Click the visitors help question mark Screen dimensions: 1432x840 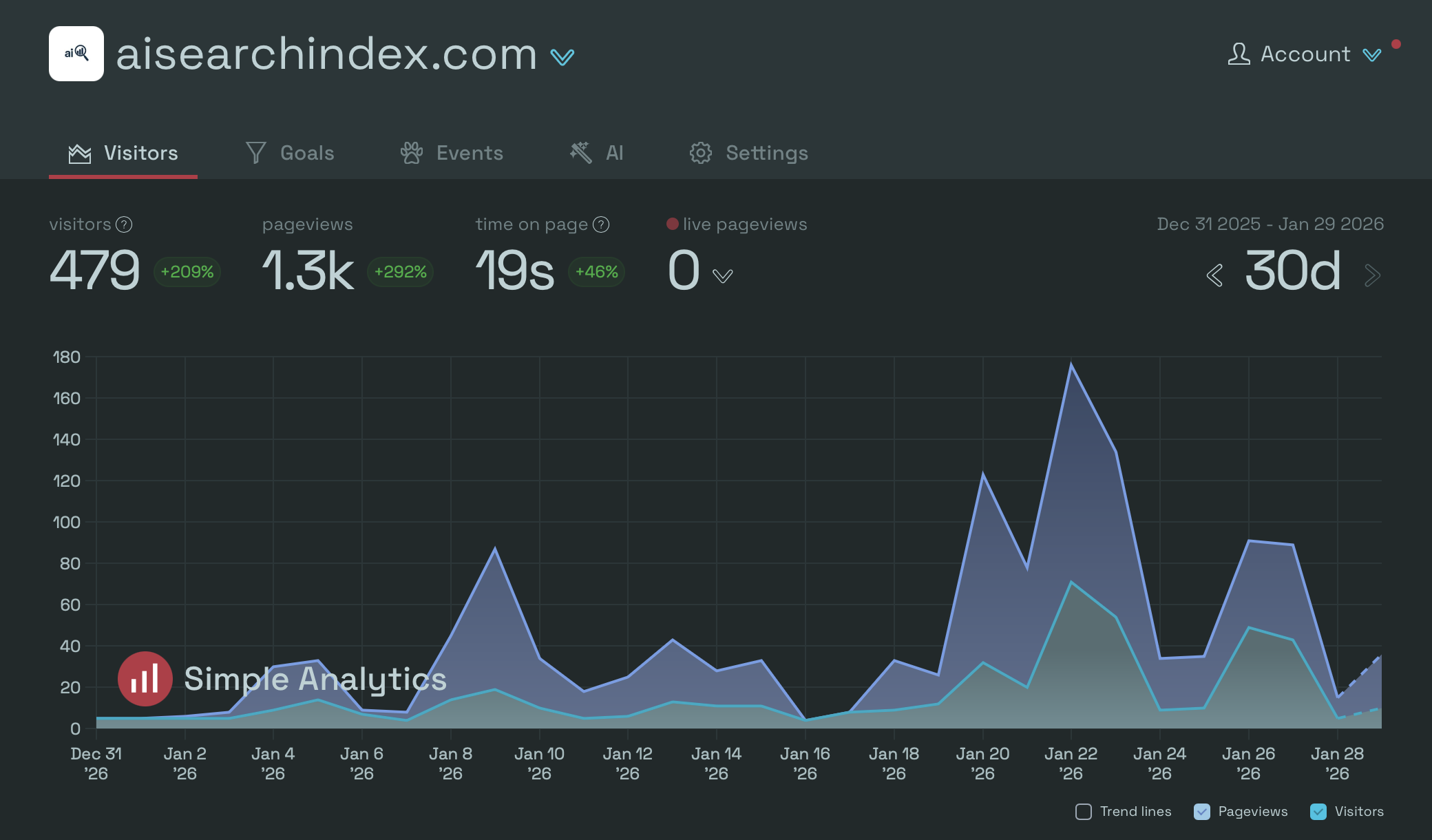click(123, 224)
